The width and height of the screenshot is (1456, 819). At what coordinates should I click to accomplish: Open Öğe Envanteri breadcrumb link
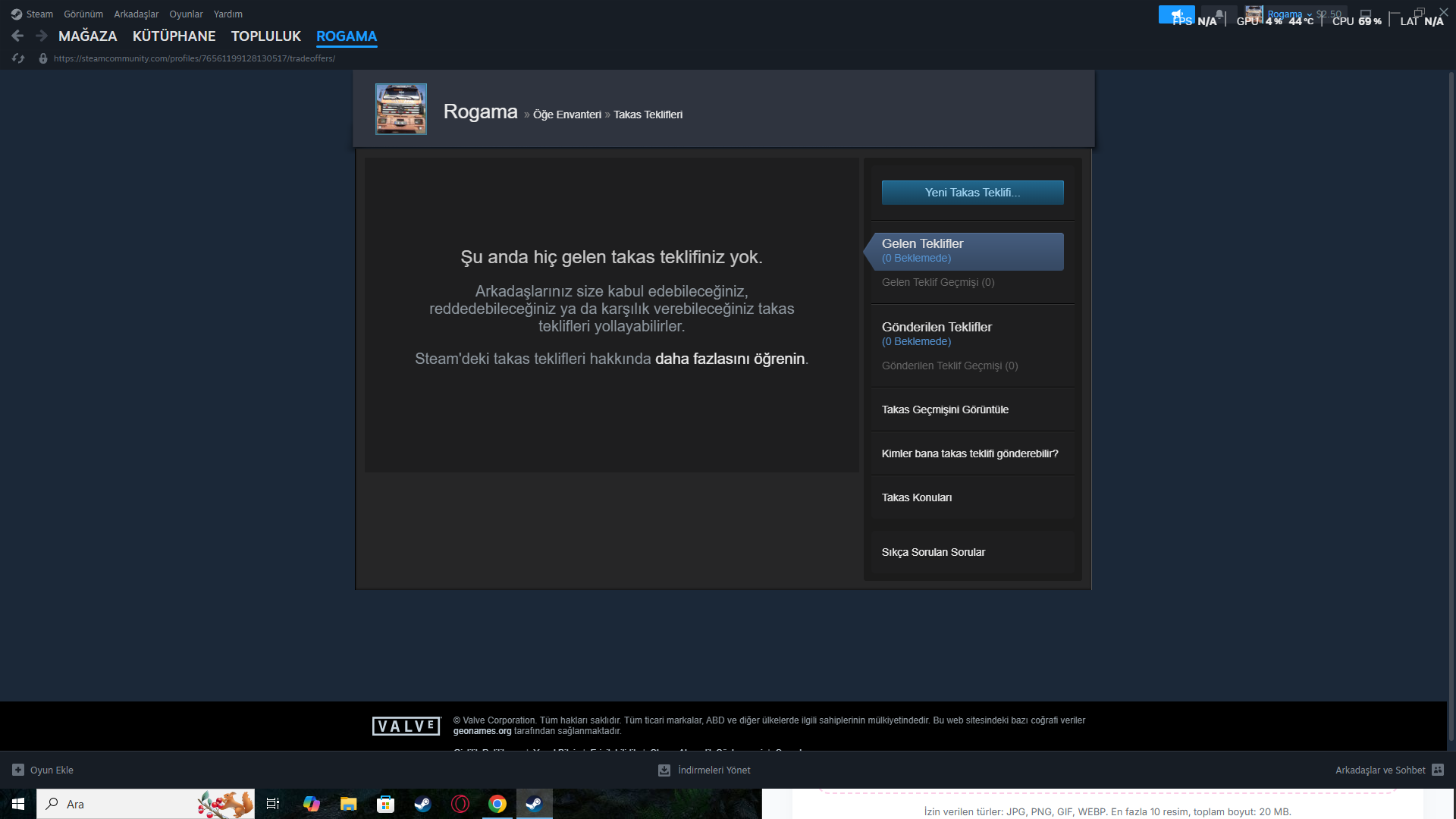pyautogui.click(x=567, y=115)
